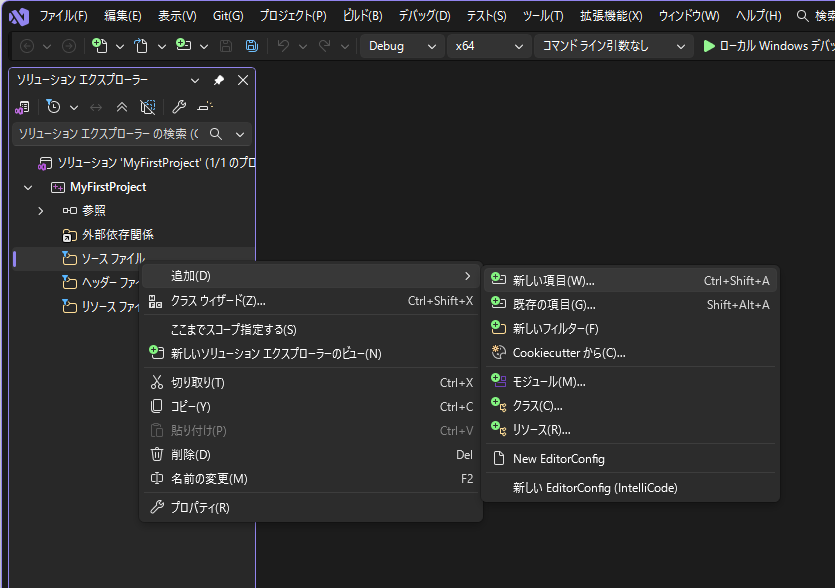835x588 pixels.
Task: Open プロパティ(R) from the context menu
Action: tap(311, 508)
